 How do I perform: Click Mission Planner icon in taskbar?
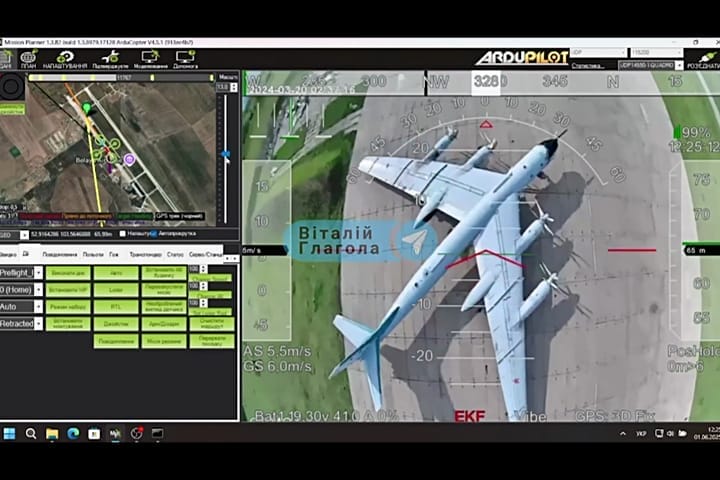coord(115,433)
